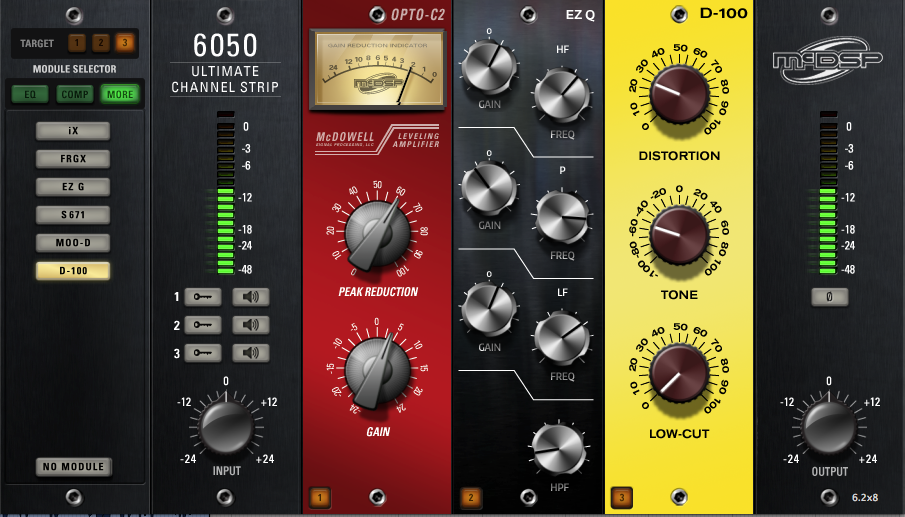
Task: Click the output level meter
Action: (x=828, y=193)
